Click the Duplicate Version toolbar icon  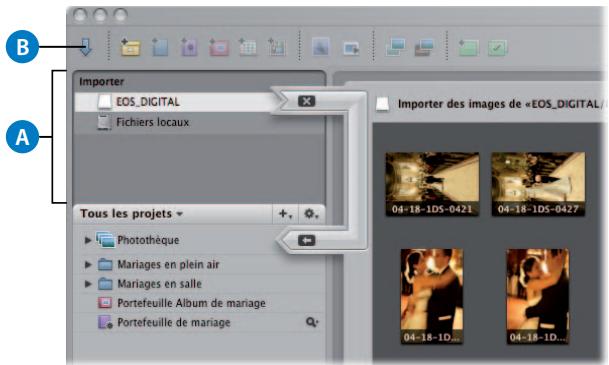pos(424,47)
